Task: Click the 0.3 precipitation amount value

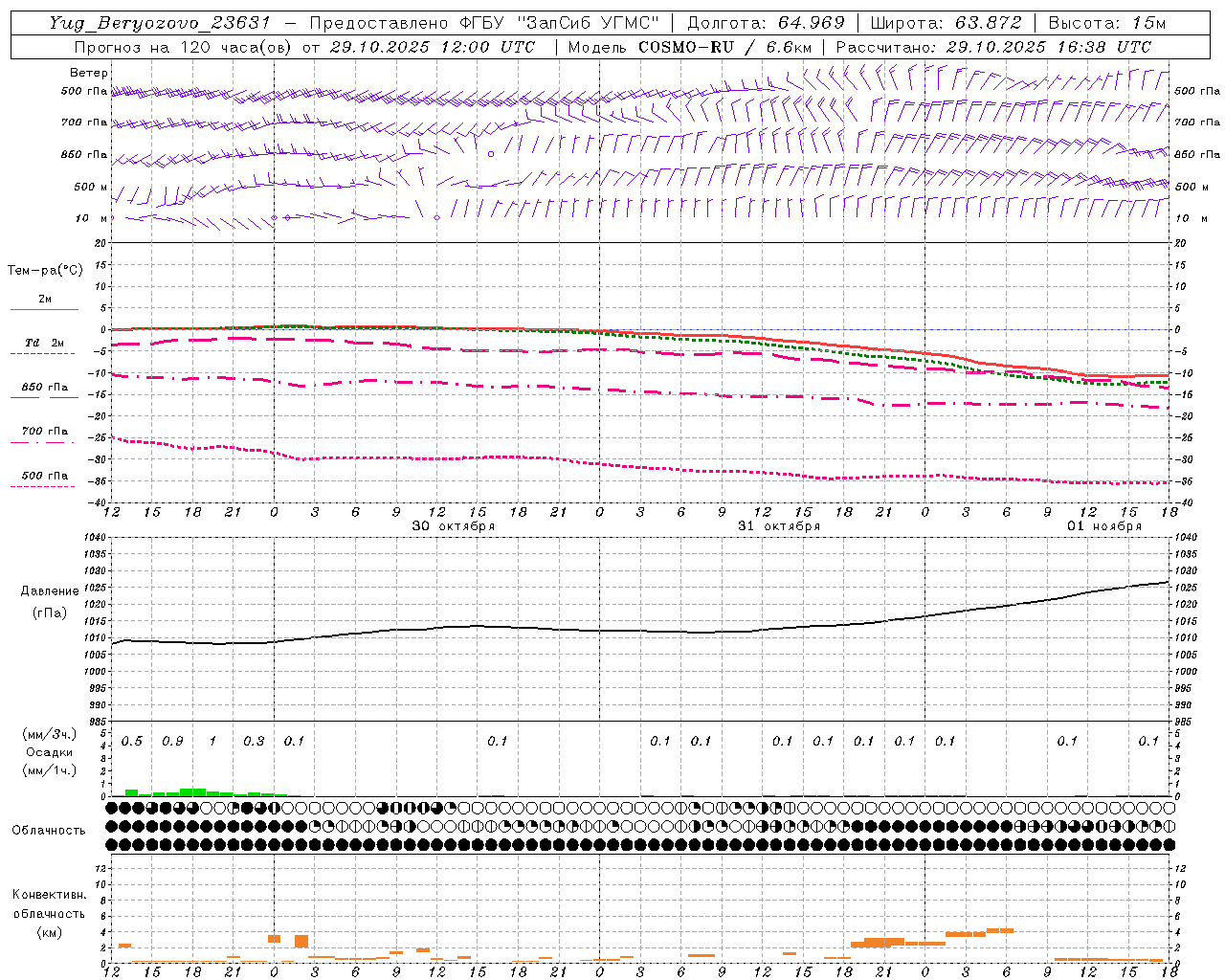Action: (254, 742)
